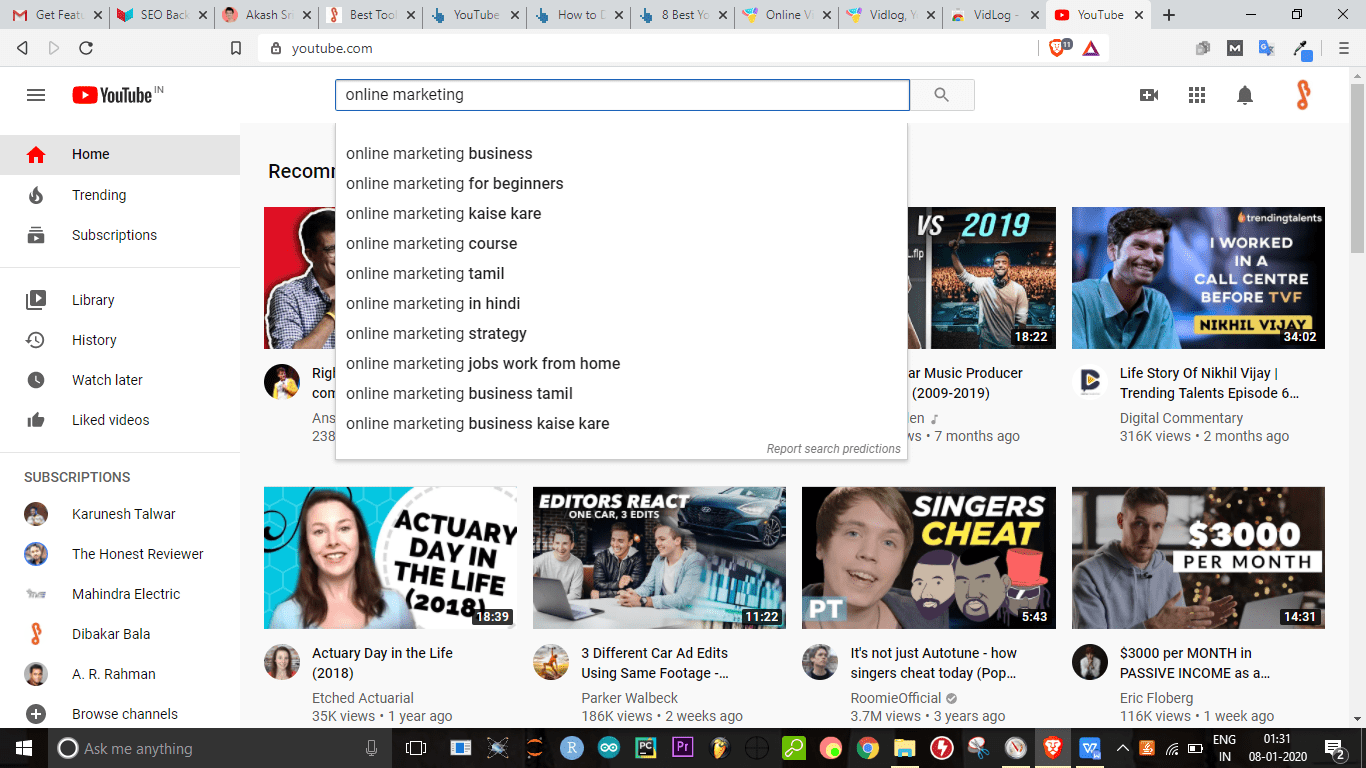Open Mahindra Electric channel
1366x768 pixels.
pyautogui.click(x=120, y=594)
